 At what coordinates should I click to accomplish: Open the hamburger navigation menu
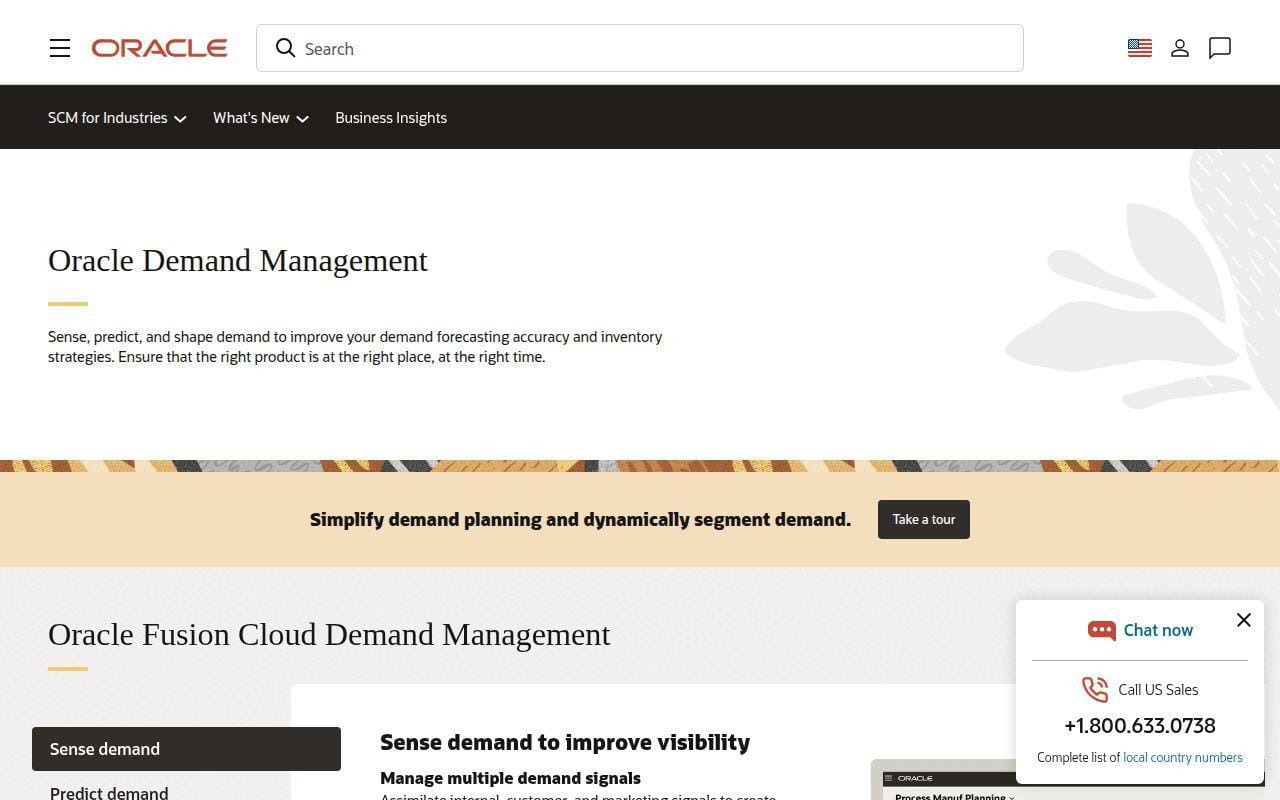(60, 48)
